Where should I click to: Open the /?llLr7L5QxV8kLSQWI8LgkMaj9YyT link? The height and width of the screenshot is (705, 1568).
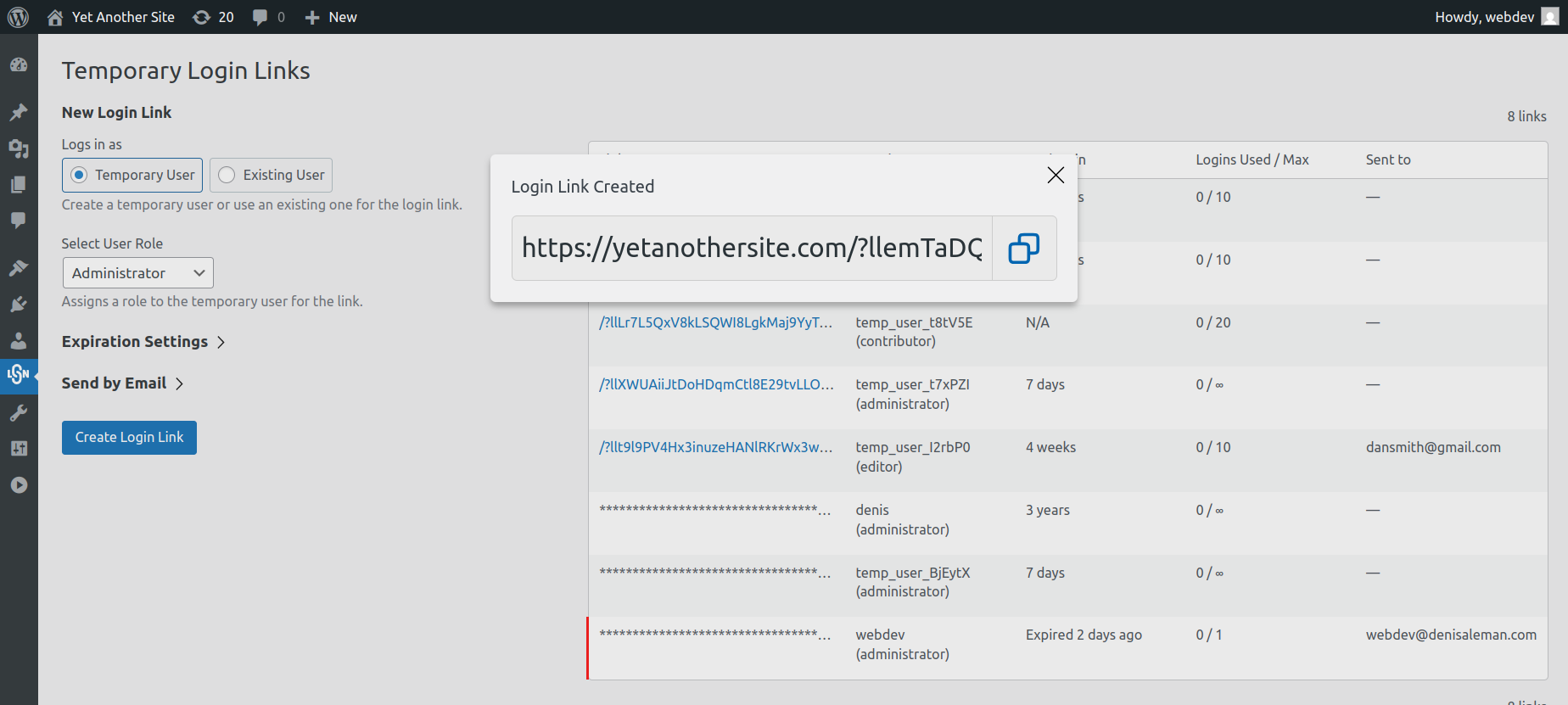(716, 322)
